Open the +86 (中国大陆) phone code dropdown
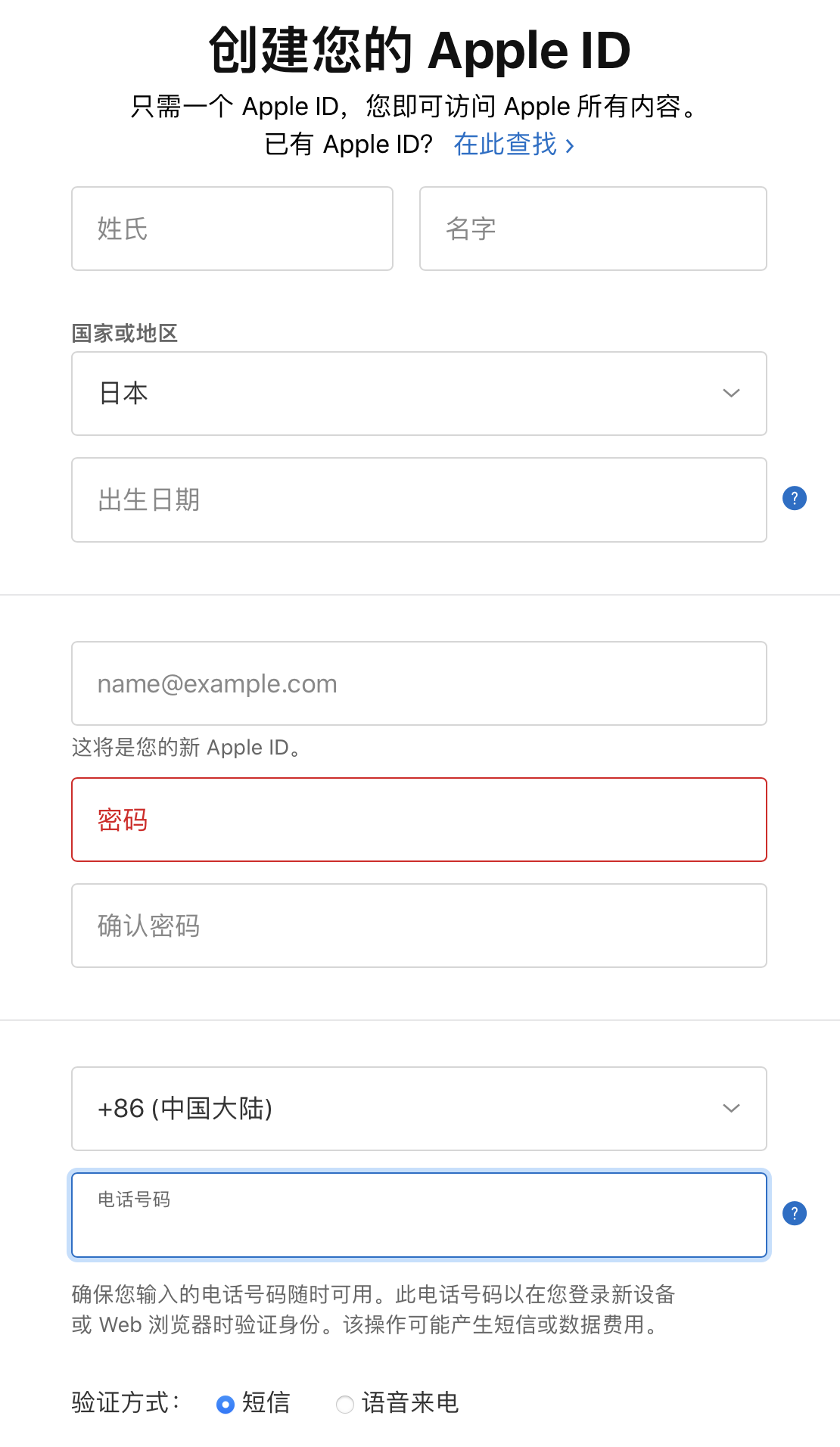This screenshot has height=1447, width=840. (x=418, y=1109)
